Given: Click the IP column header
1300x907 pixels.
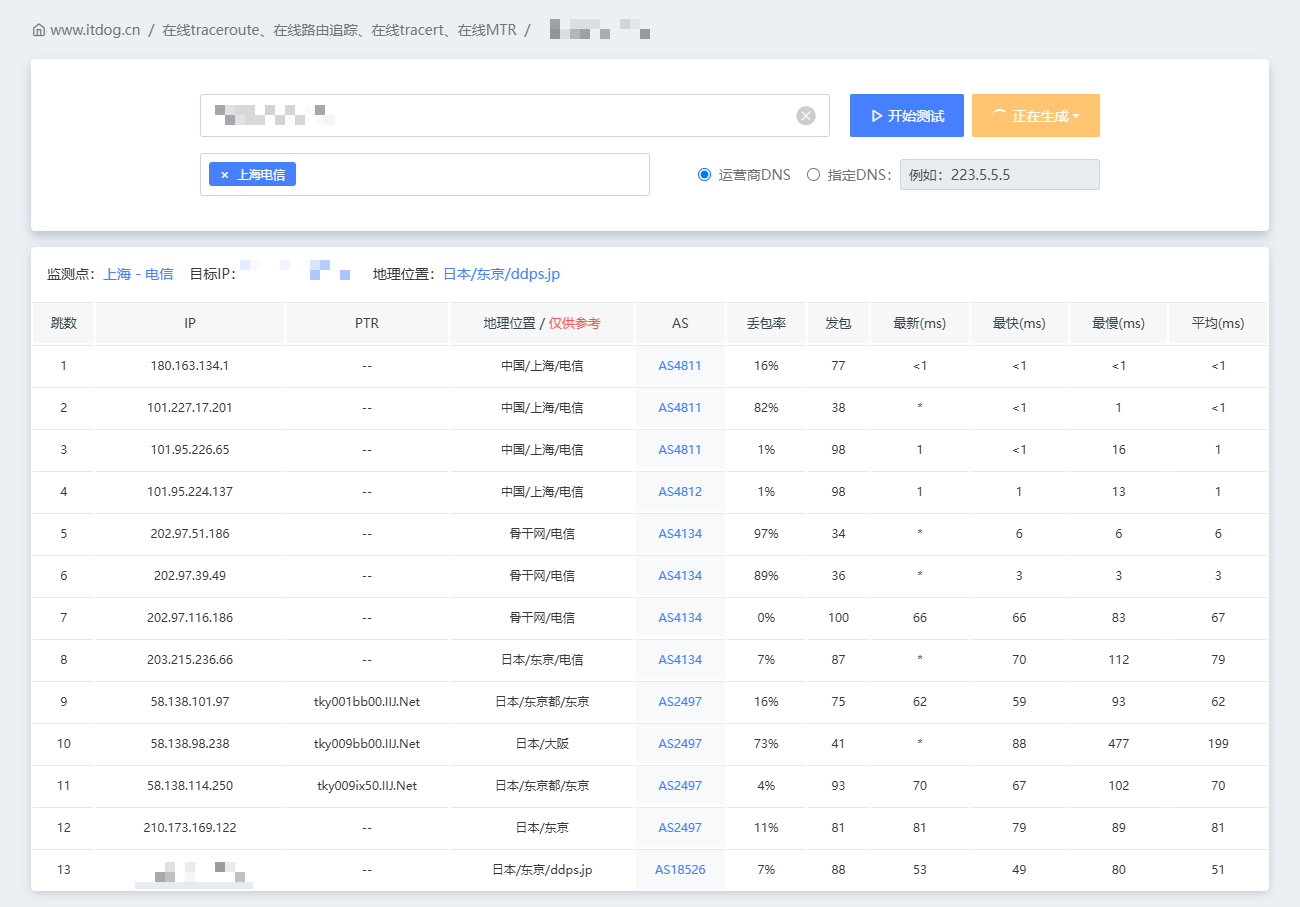Looking at the screenshot, I should click(x=190, y=324).
